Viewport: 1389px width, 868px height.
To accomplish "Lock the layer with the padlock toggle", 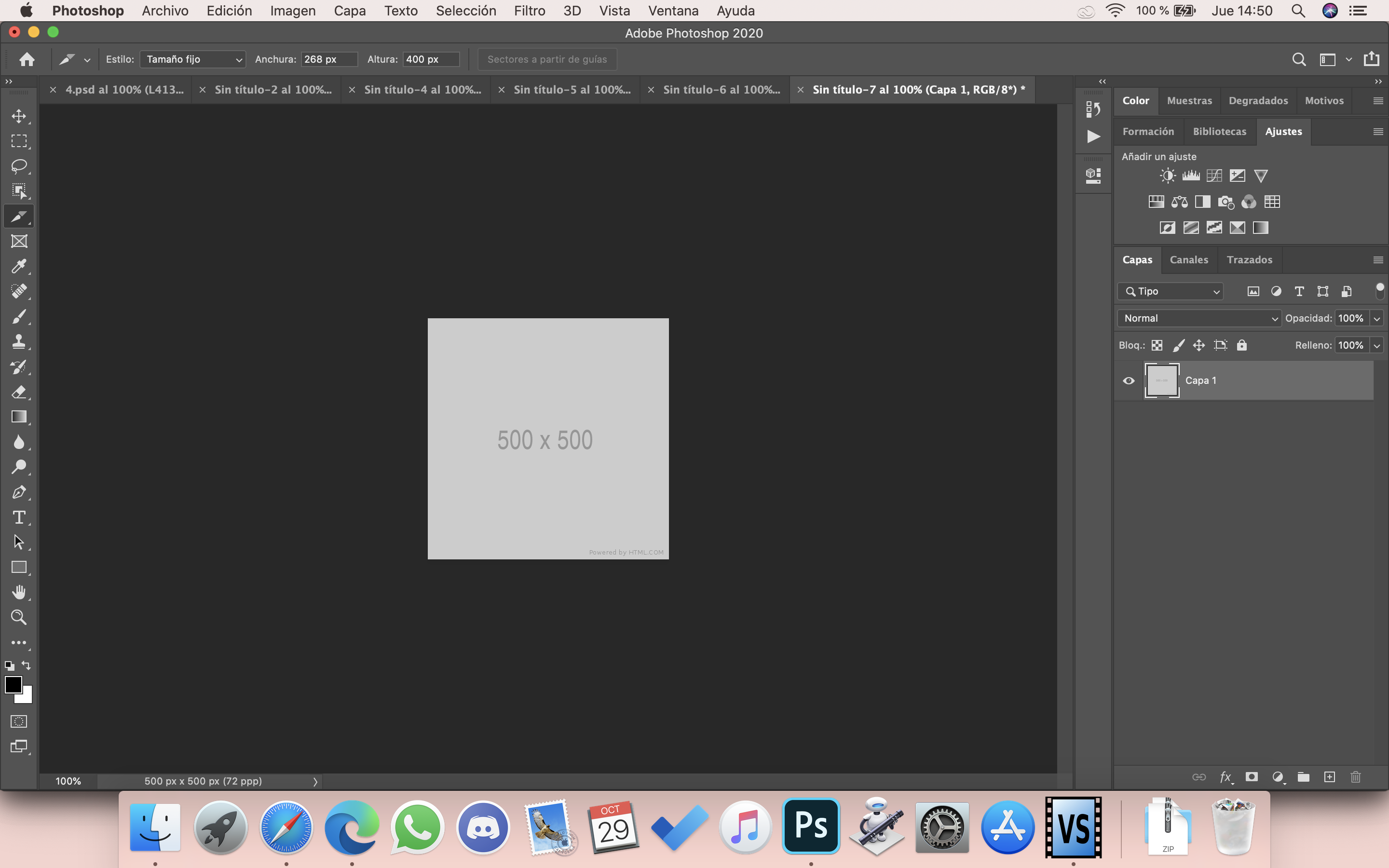I will pyautogui.click(x=1241, y=345).
